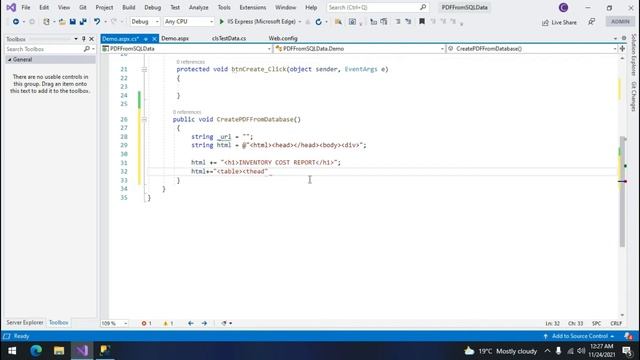Click the Decrease Indent toolbar icon
Viewport: 640px width, 360px height.
[398, 22]
